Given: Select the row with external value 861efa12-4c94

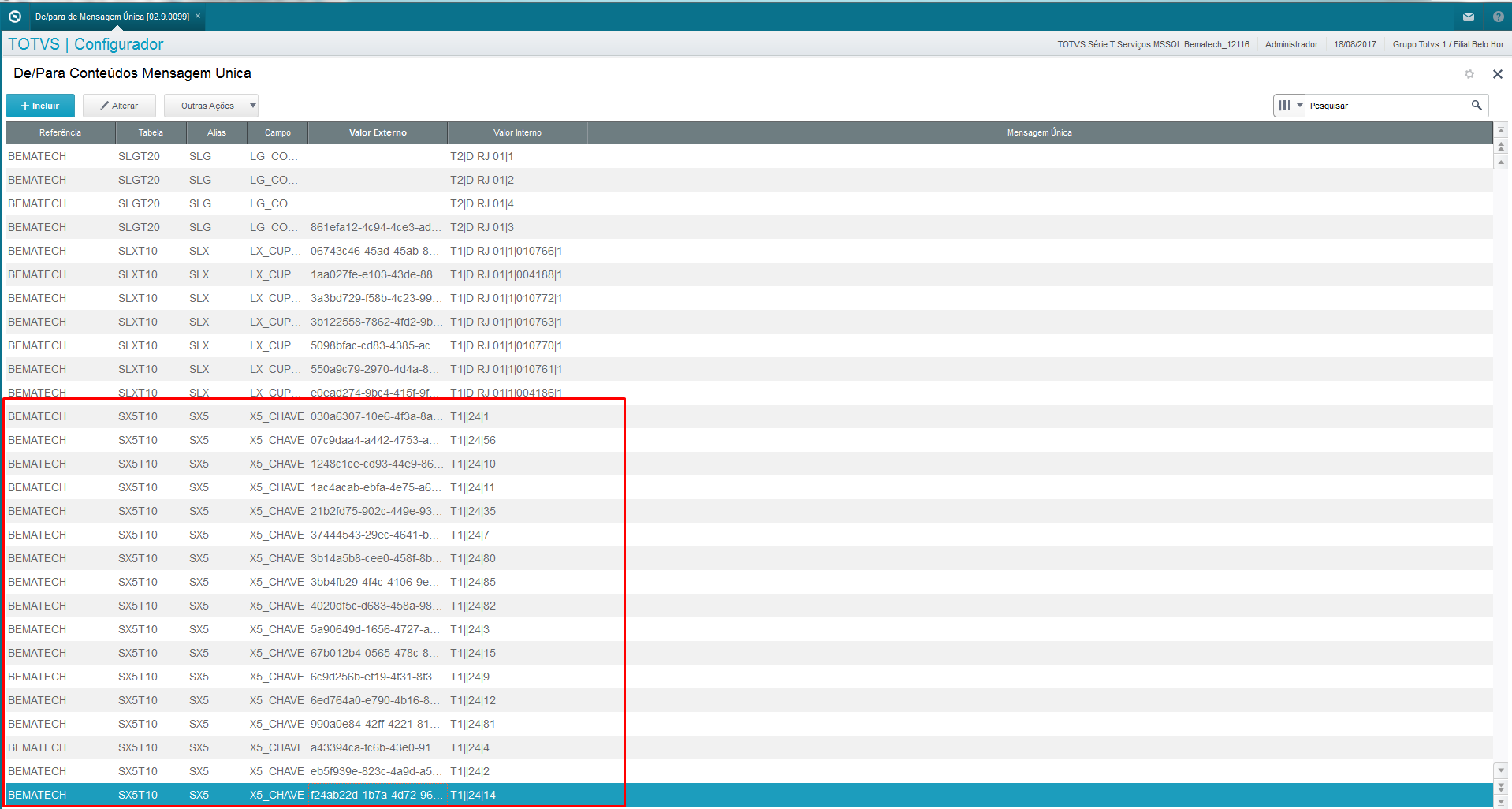Looking at the screenshot, I should [x=749, y=227].
